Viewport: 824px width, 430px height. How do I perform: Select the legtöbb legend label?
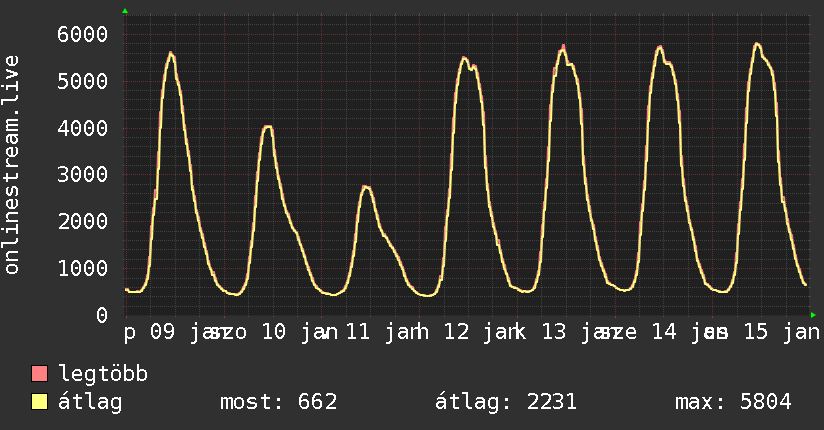point(103,374)
